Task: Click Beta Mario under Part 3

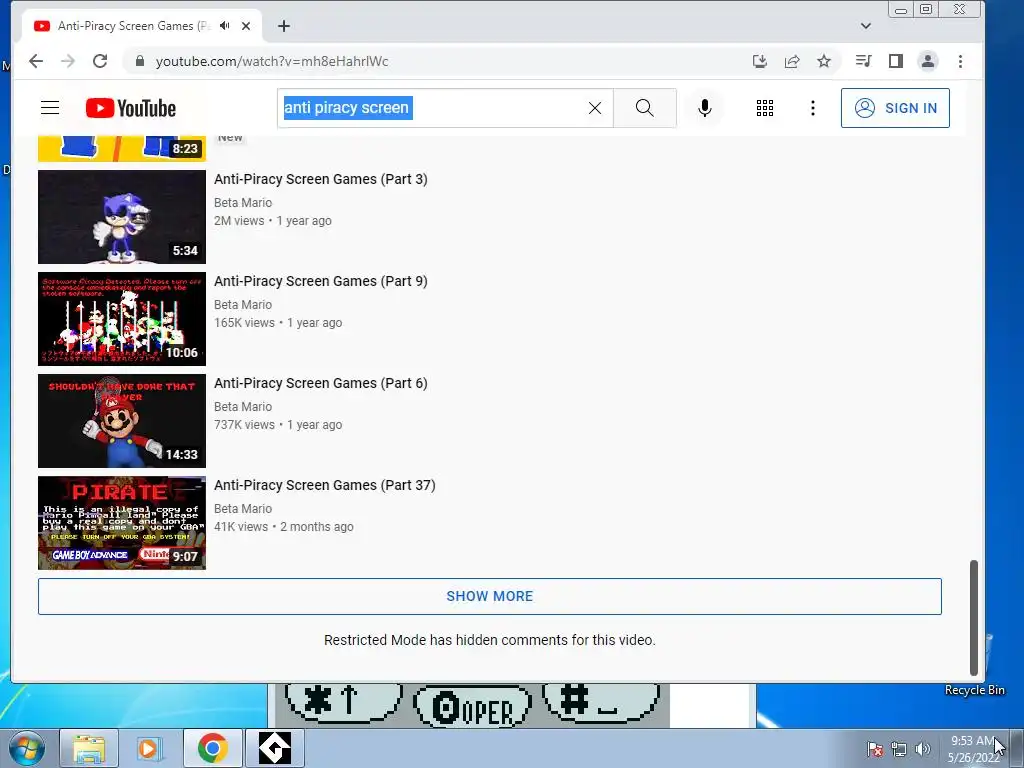Action: click(x=243, y=202)
